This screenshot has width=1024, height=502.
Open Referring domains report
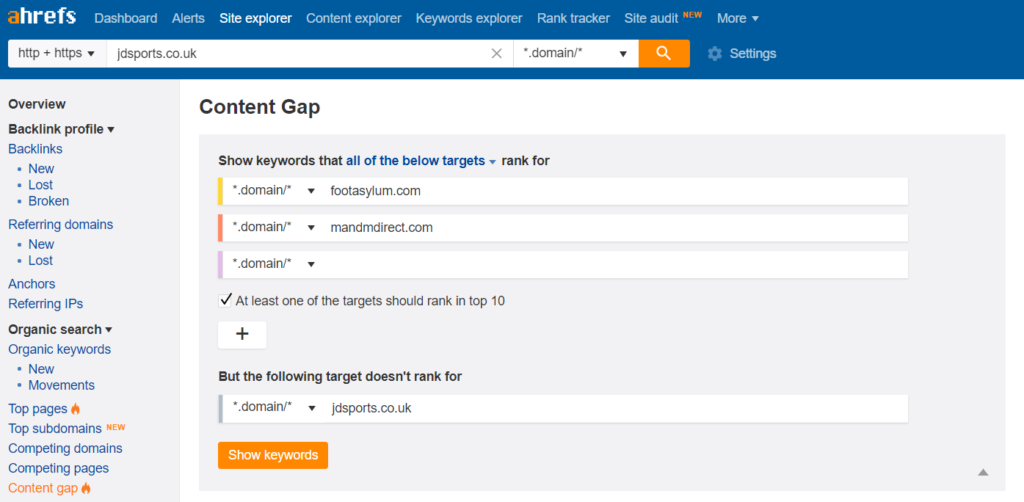click(x=60, y=225)
